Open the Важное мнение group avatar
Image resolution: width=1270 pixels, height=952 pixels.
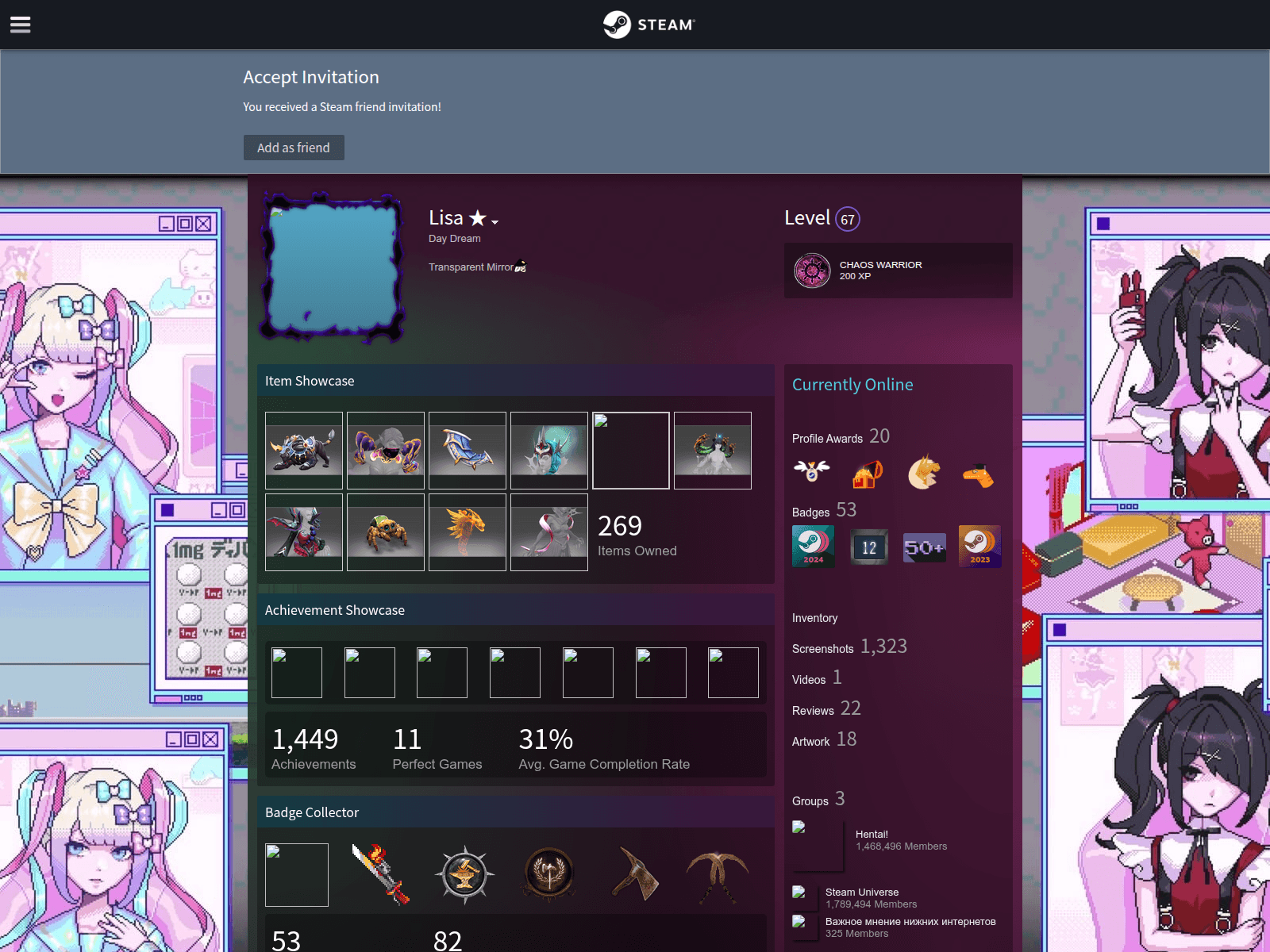pos(805,928)
